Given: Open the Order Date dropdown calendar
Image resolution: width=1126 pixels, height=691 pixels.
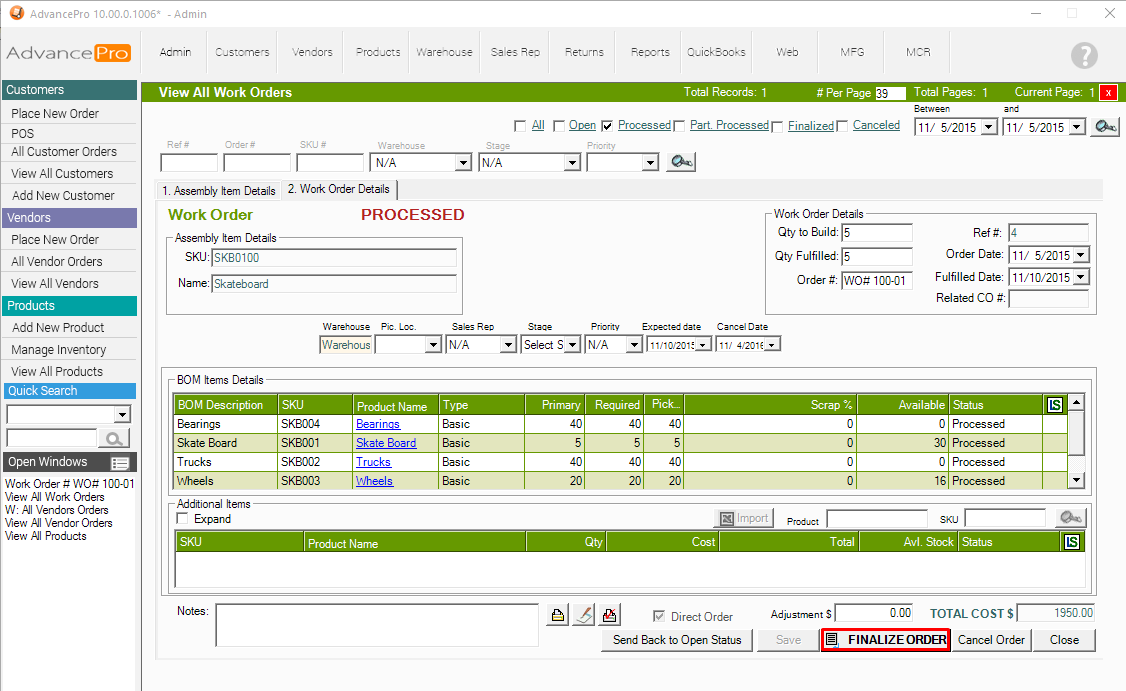Looking at the screenshot, I should tap(1081, 255).
